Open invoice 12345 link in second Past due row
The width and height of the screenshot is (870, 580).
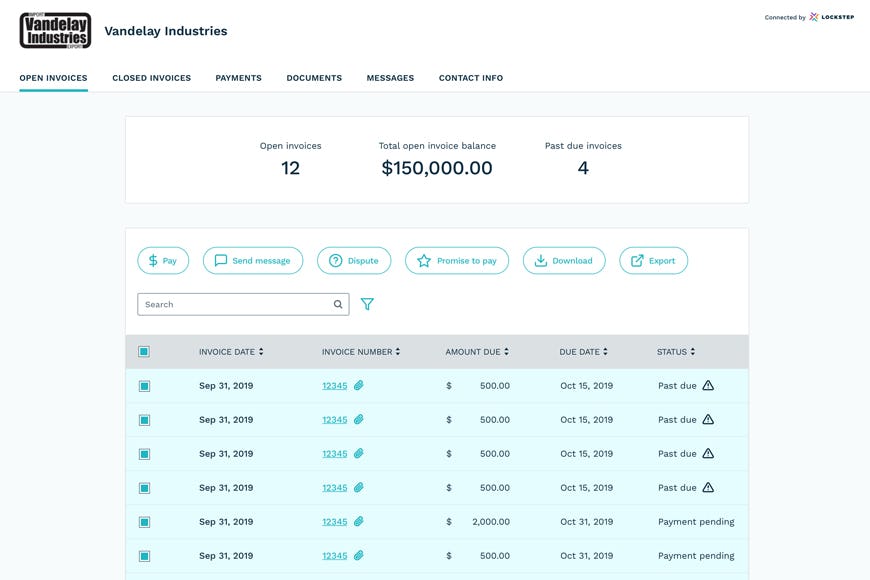335,420
